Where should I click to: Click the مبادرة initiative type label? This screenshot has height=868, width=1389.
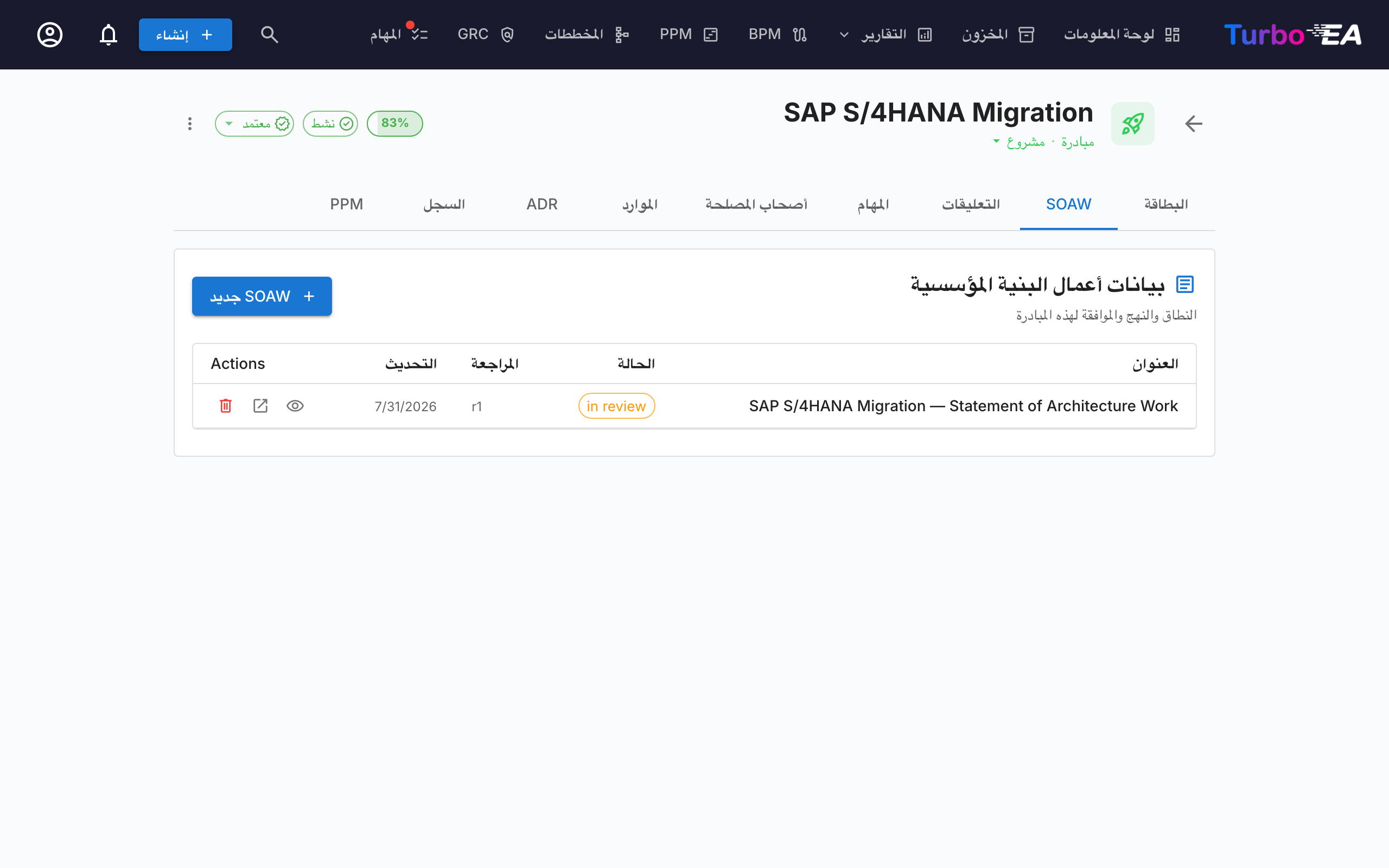coord(1078,142)
